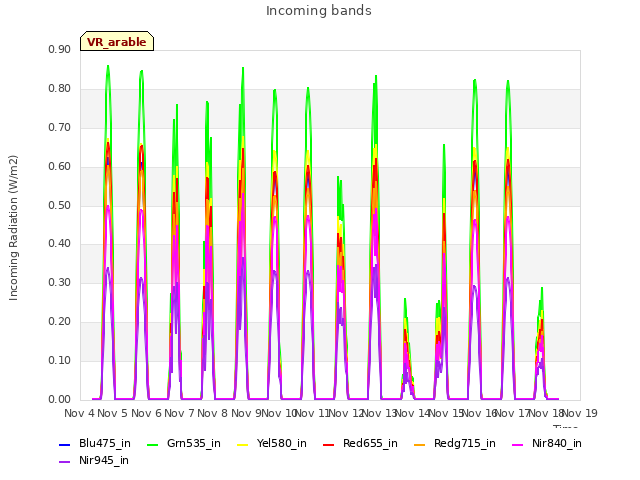
Task: Click the magenta Nir840_in legend color marker
Action: pos(518,444)
